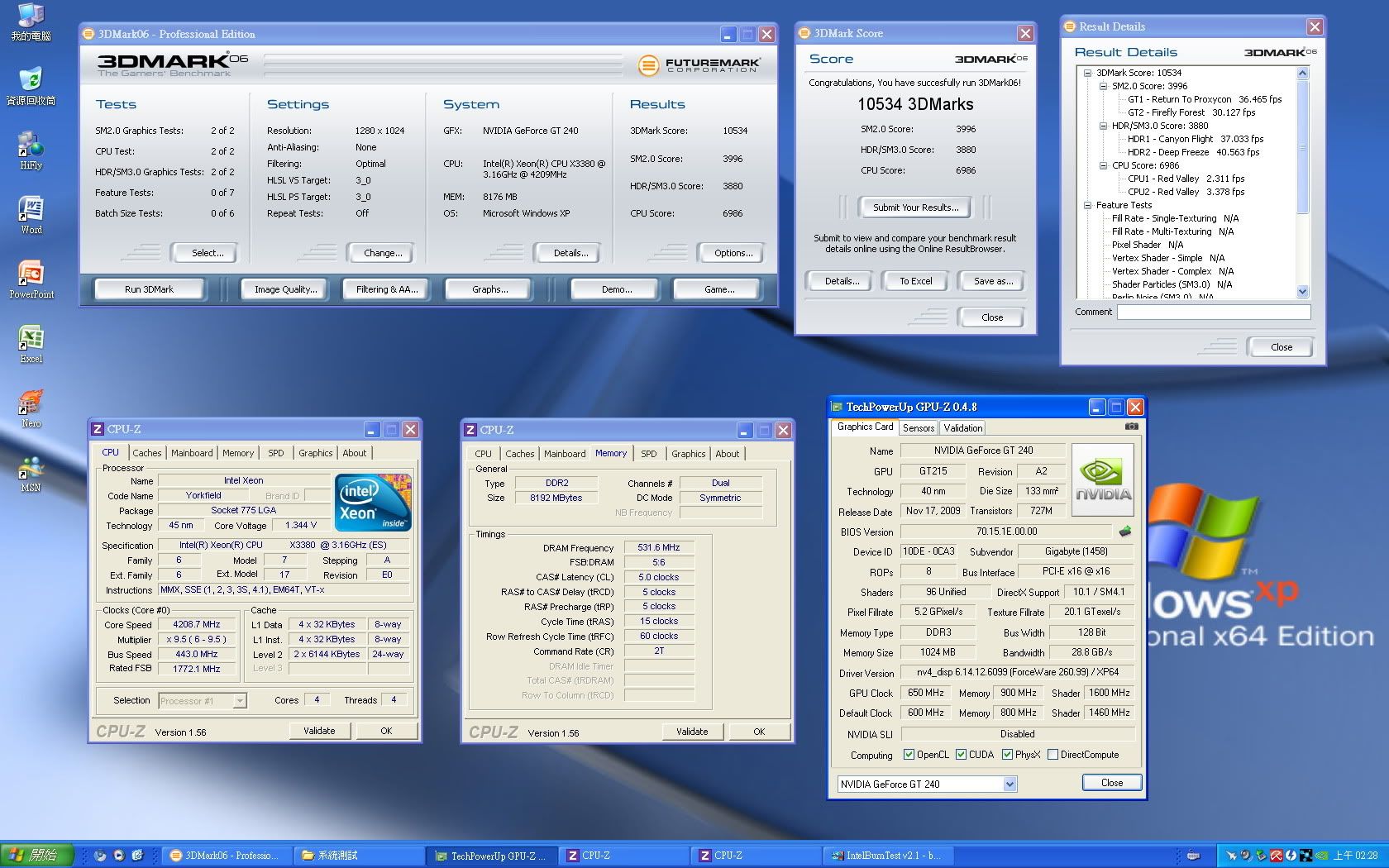
Task: Open the Graphics tab in the CPU-Z memory window
Action: click(x=689, y=454)
